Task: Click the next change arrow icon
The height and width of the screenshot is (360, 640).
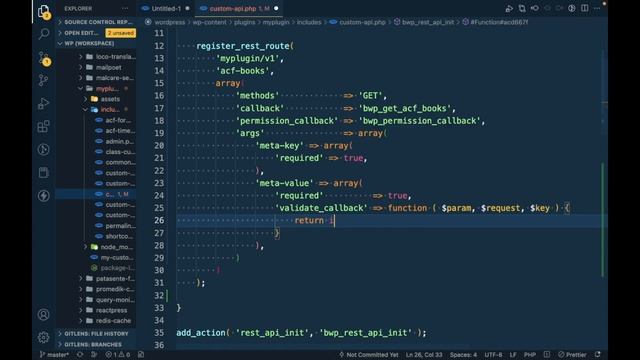Action: [x=559, y=8]
